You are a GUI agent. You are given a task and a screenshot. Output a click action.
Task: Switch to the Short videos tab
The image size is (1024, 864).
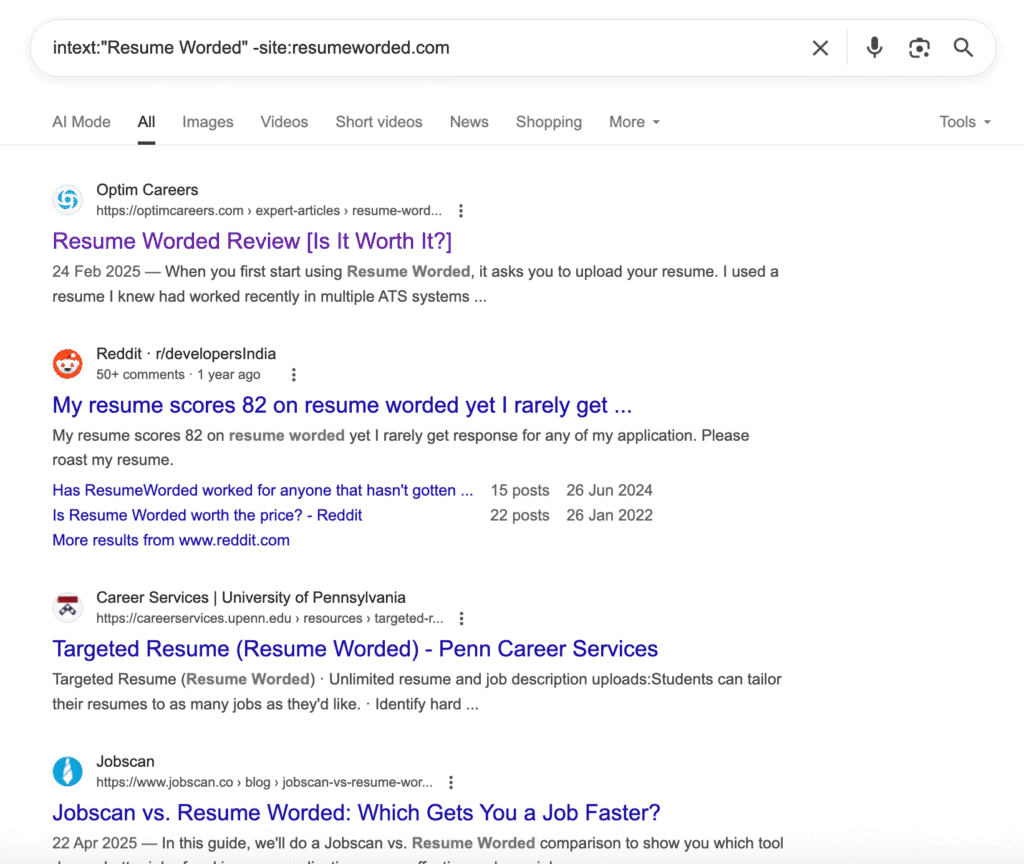click(x=379, y=122)
